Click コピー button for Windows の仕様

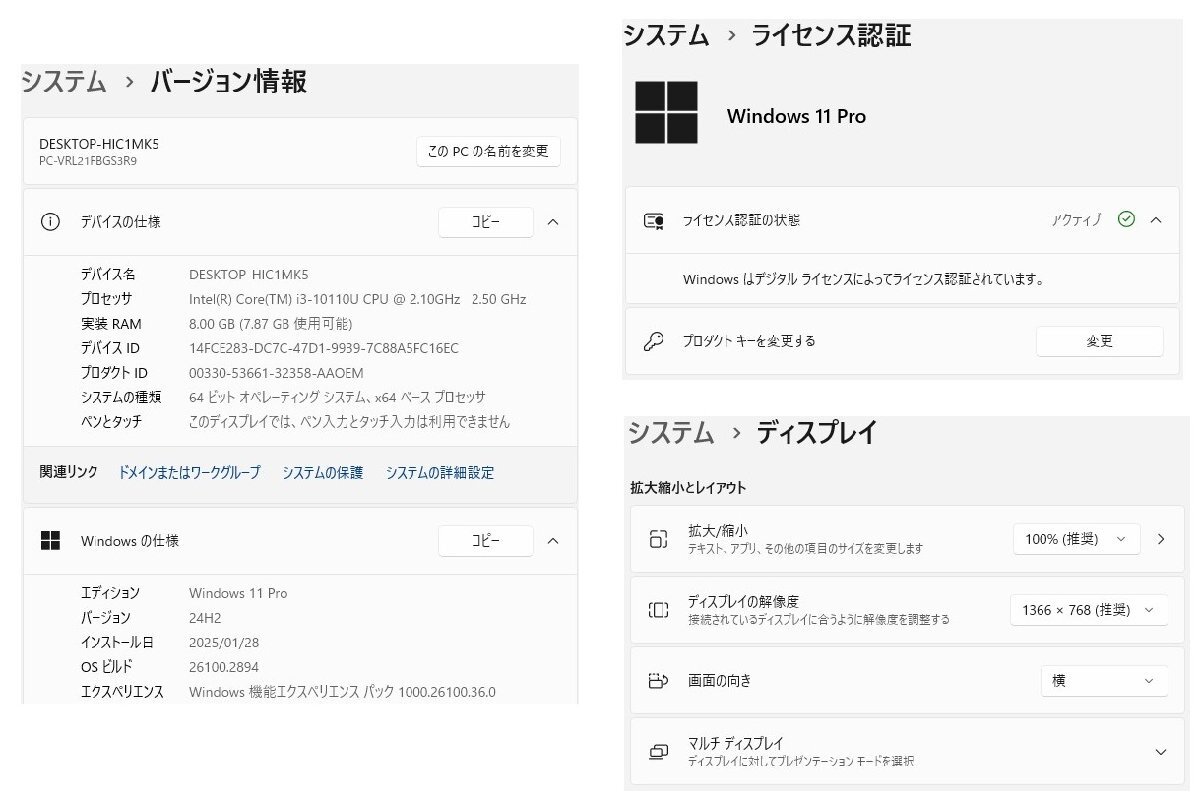tap(486, 541)
